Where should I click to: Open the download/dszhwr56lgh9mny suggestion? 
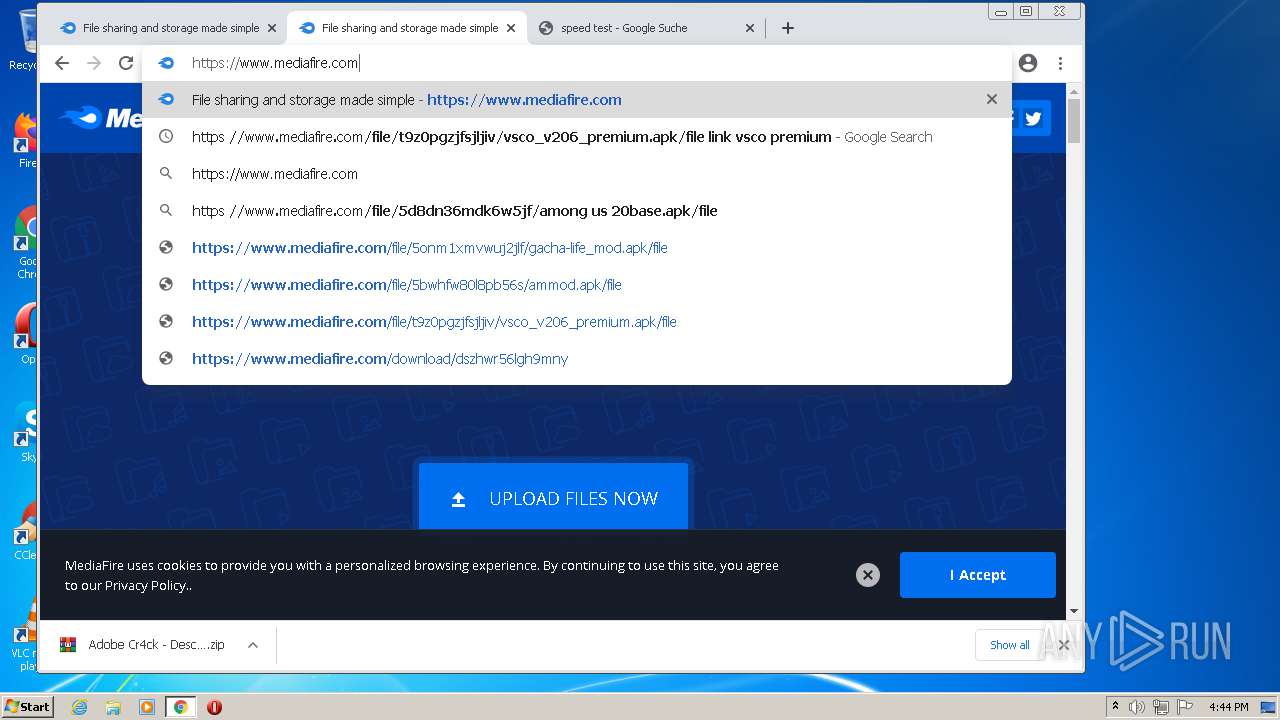click(577, 359)
